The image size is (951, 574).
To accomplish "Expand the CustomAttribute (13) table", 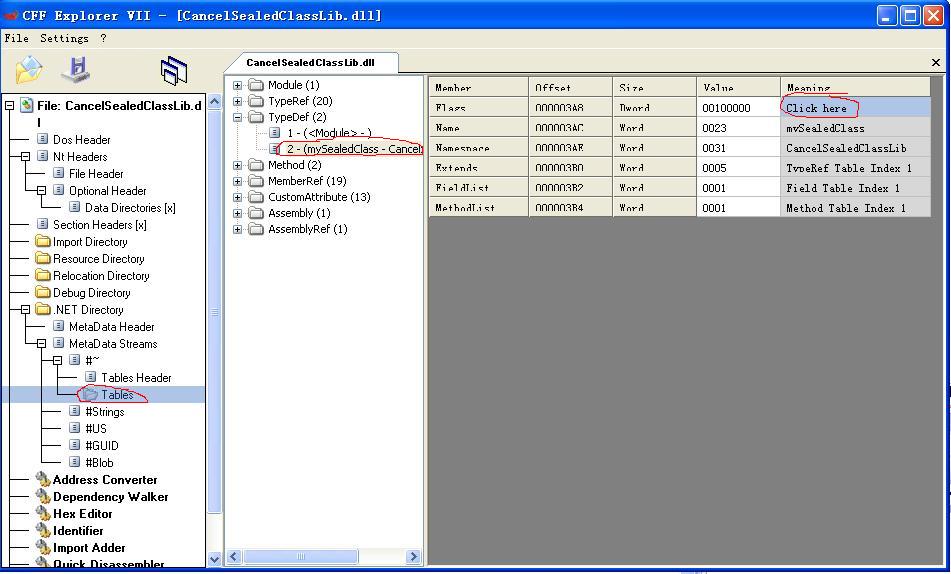I will coord(238,197).
